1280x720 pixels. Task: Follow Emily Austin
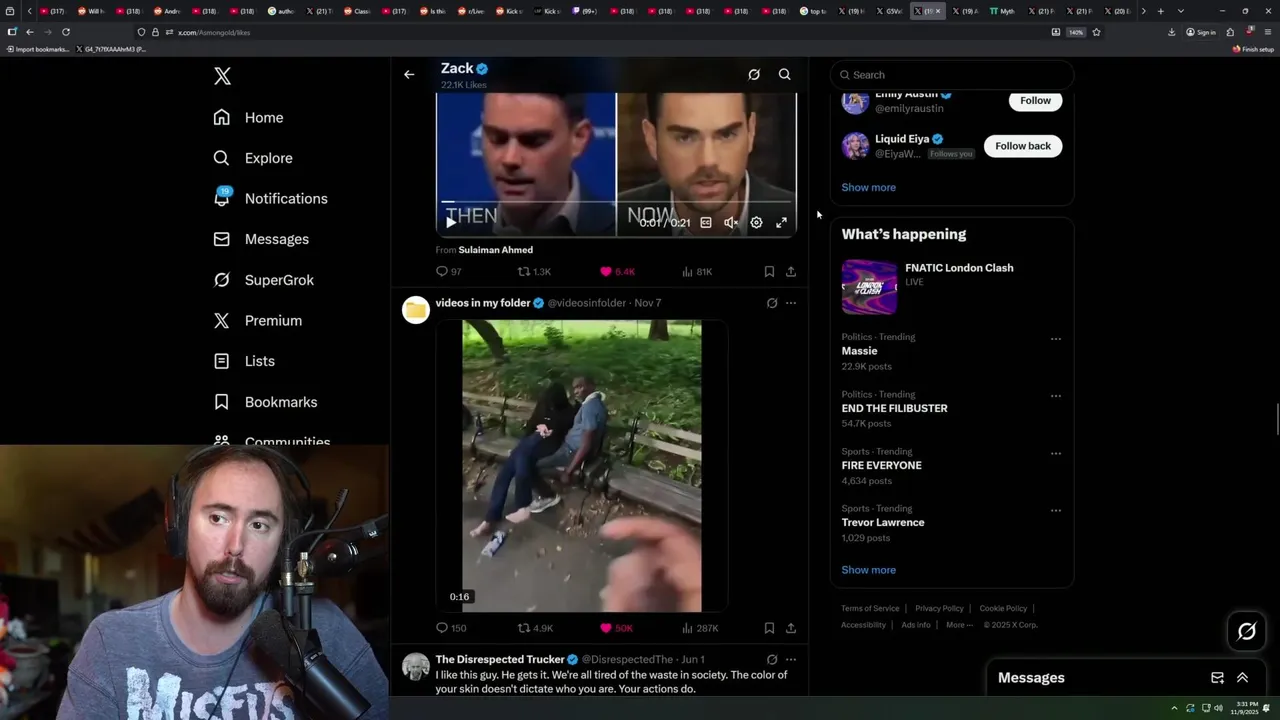pyautogui.click(x=1035, y=100)
